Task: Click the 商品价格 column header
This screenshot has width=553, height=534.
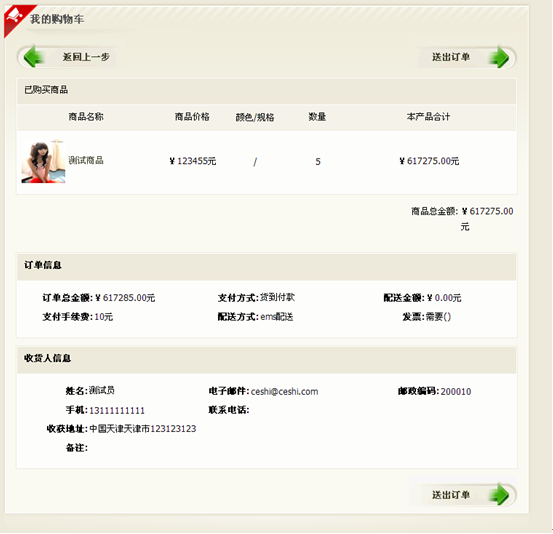Action: (x=192, y=117)
